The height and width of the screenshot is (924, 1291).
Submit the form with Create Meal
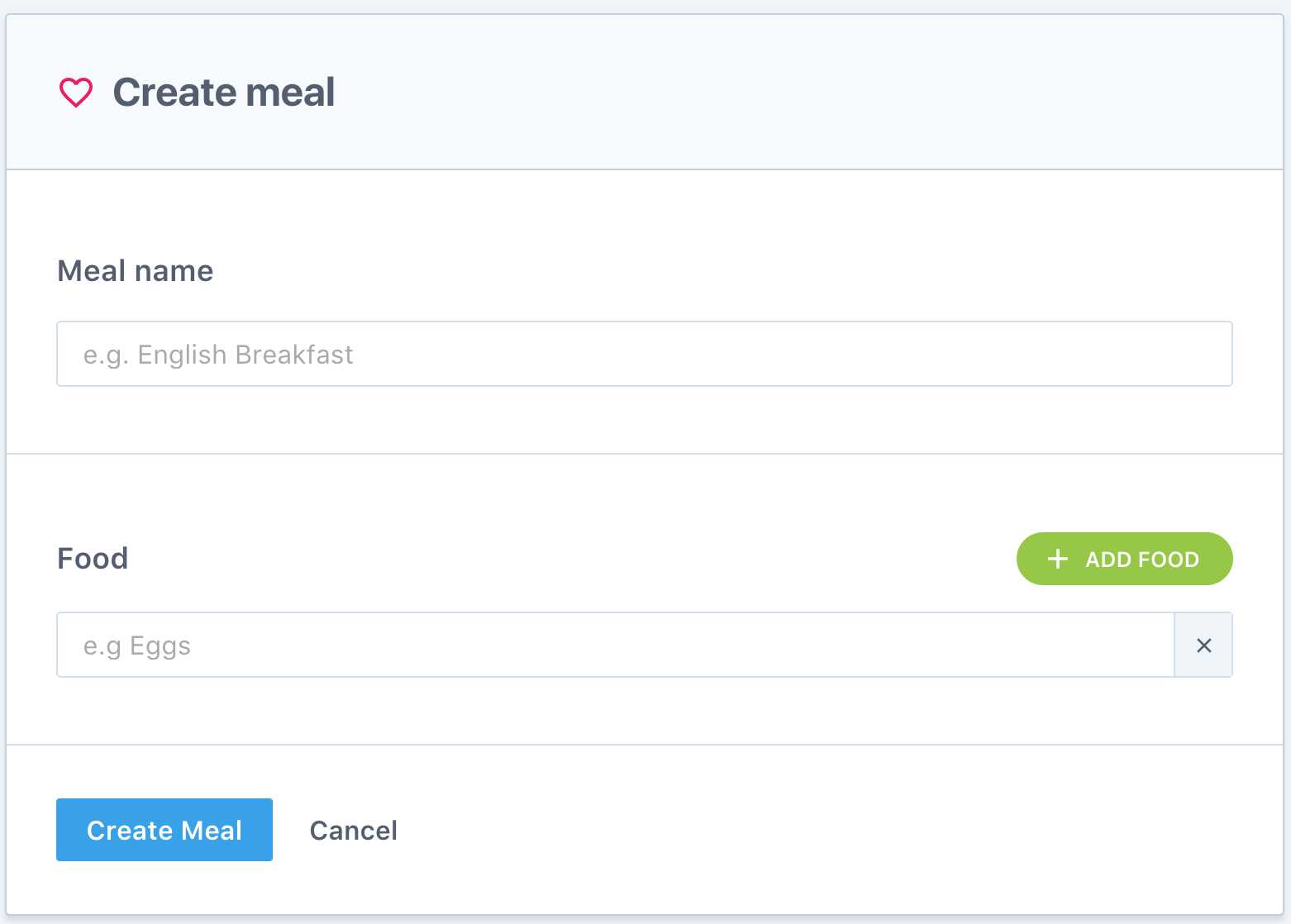click(164, 830)
